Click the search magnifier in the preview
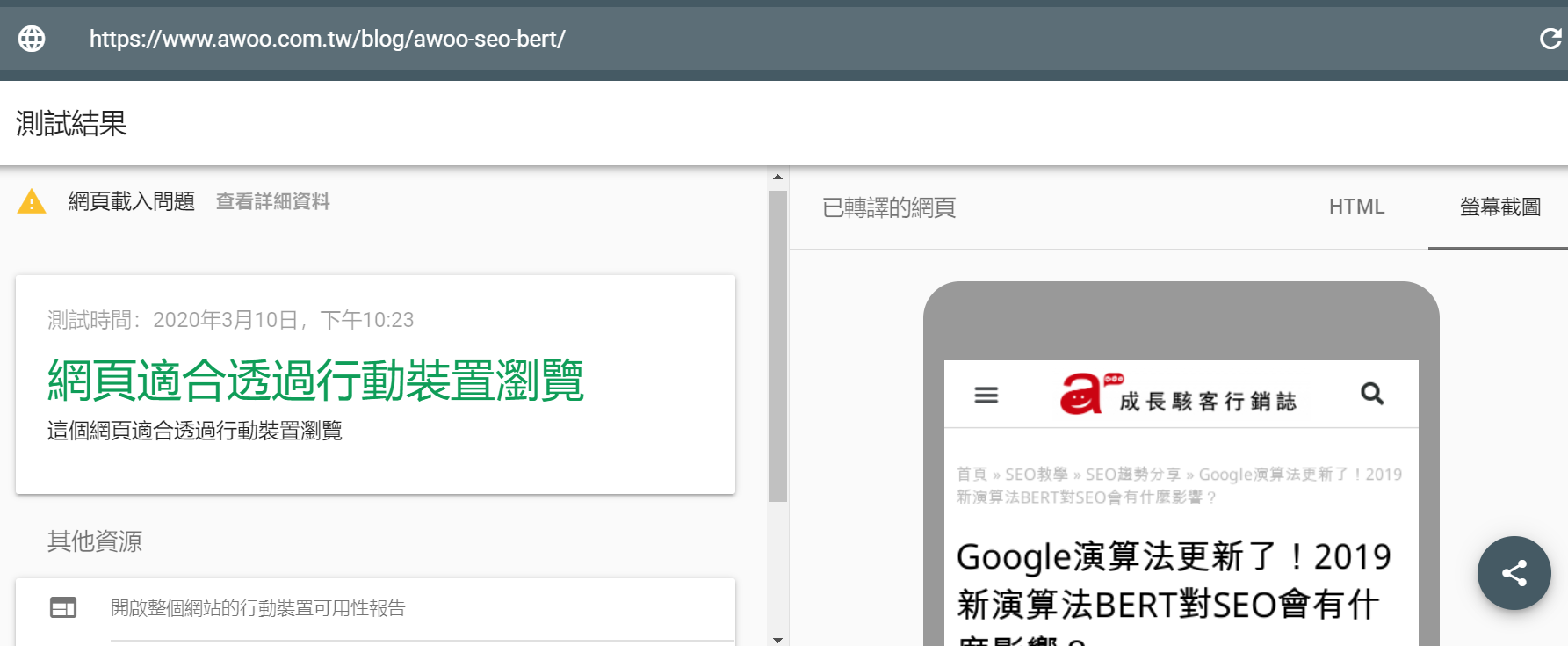Screen dimensions: 1568x646 (x=1372, y=394)
